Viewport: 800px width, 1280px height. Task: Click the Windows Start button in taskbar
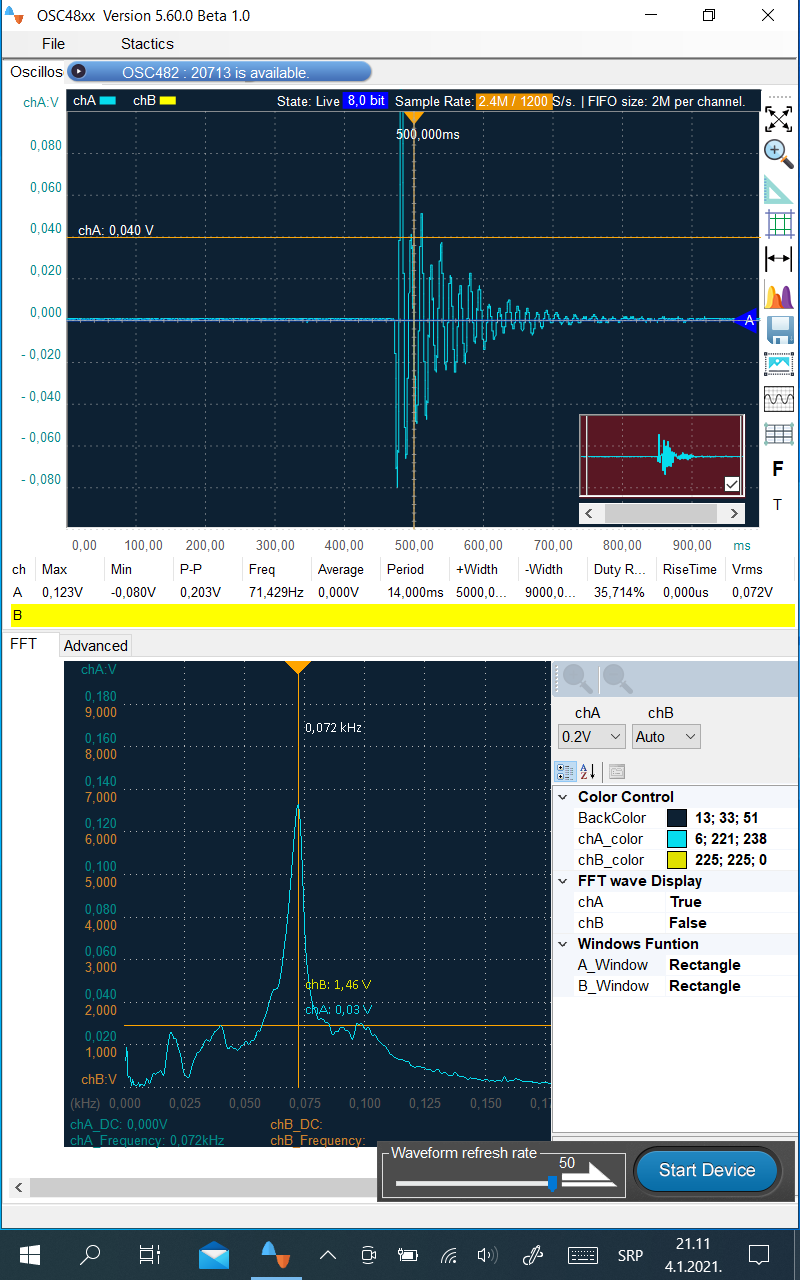(29, 1254)
